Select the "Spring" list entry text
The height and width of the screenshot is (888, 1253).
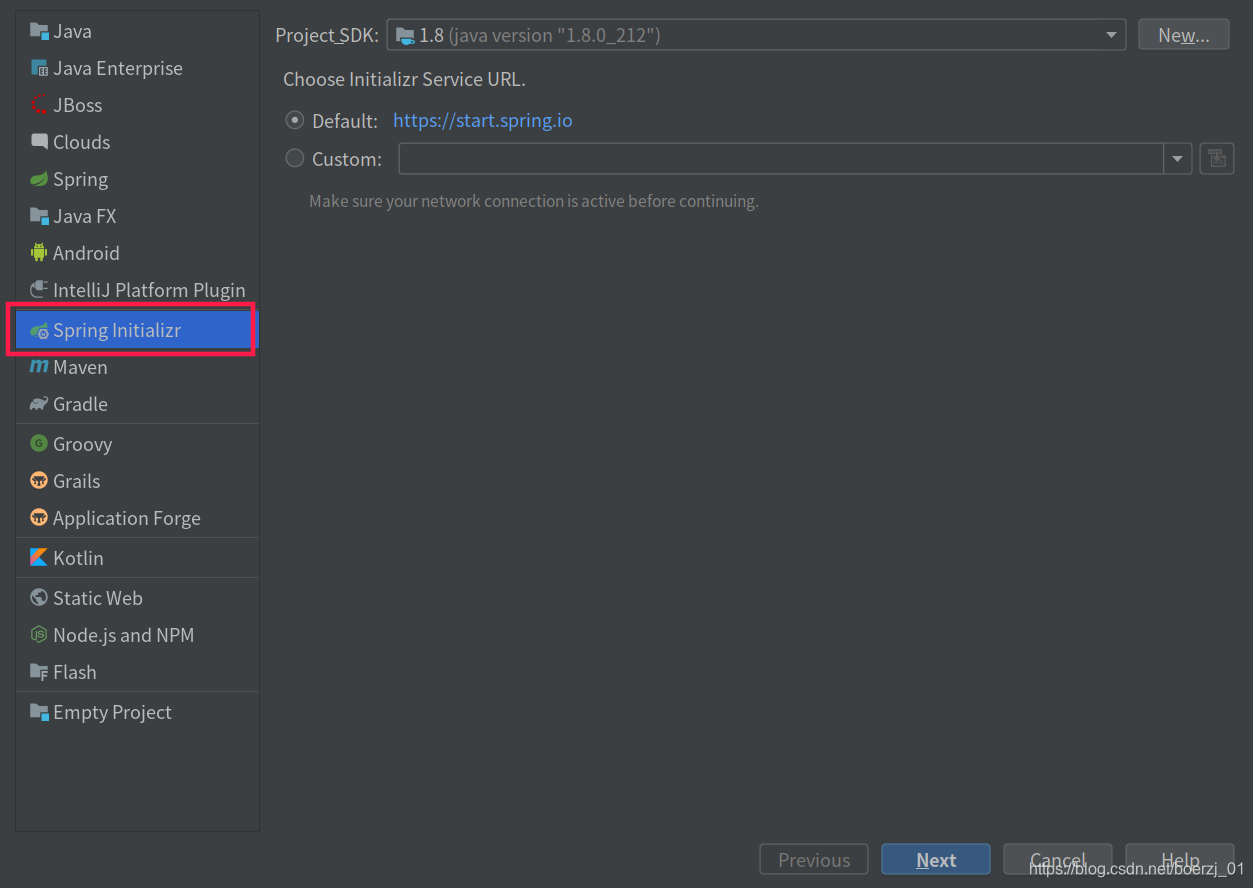tap(81, 179)
